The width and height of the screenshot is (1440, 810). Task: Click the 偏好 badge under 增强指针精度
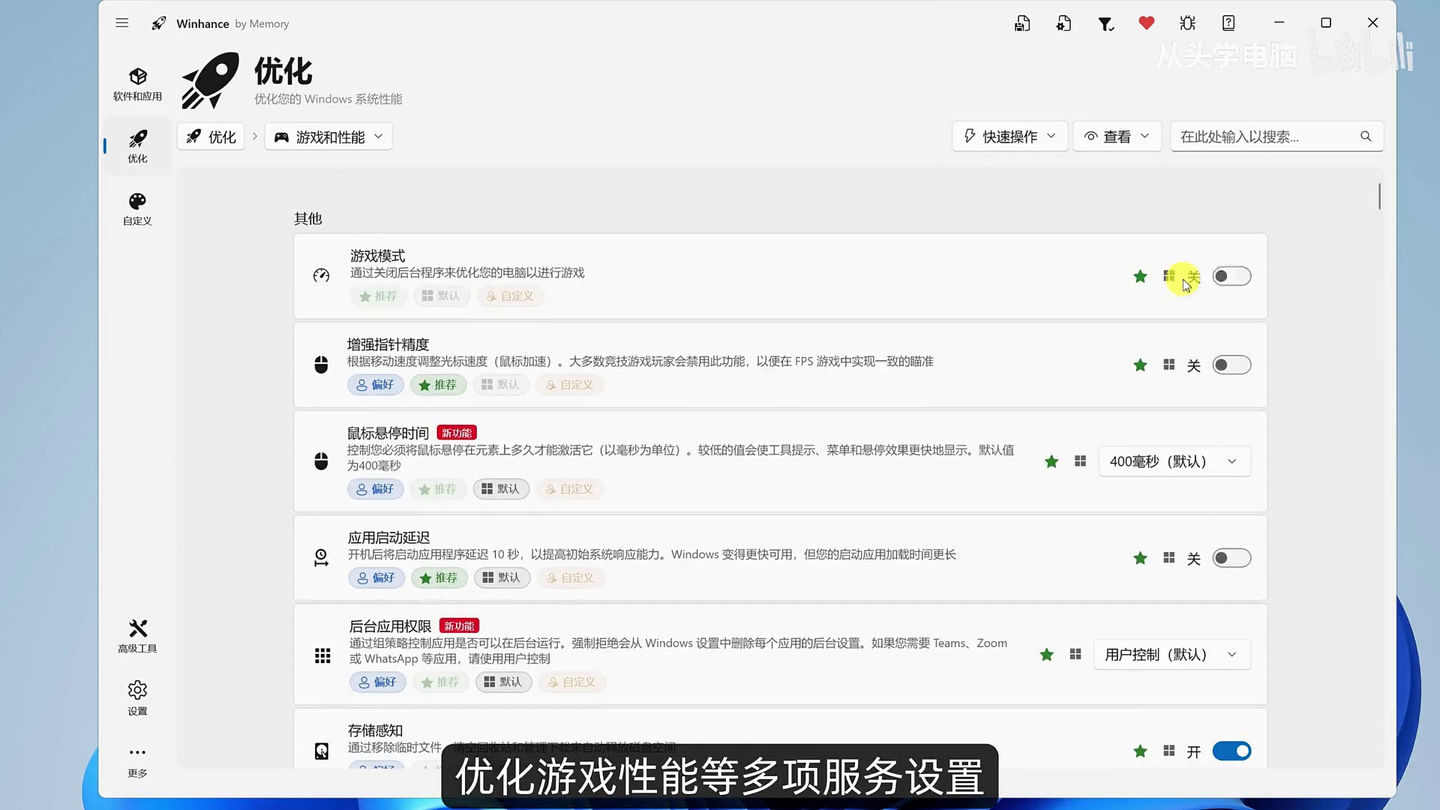point(376,385)
